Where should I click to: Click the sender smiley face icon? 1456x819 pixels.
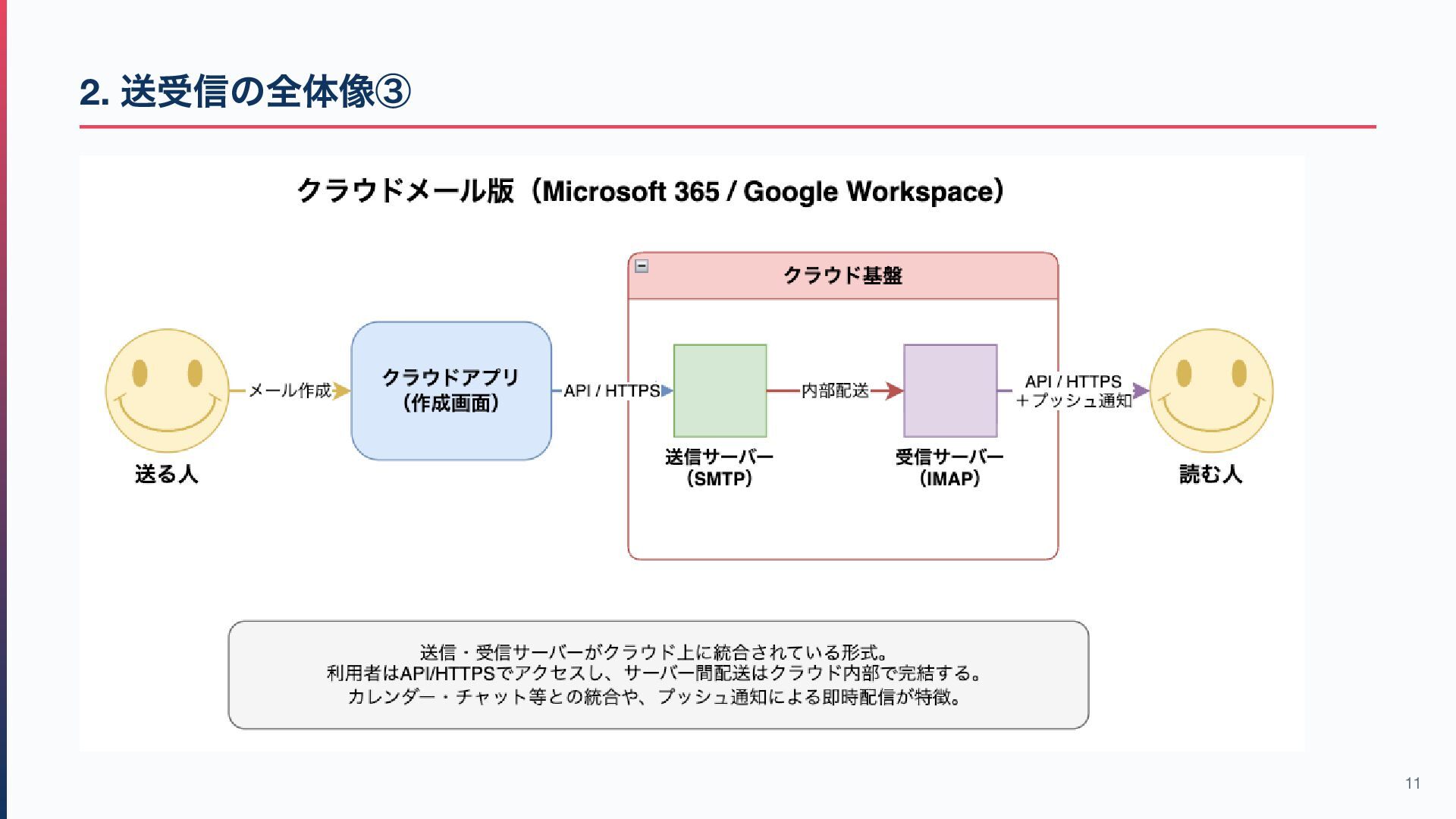click(167, 391)
